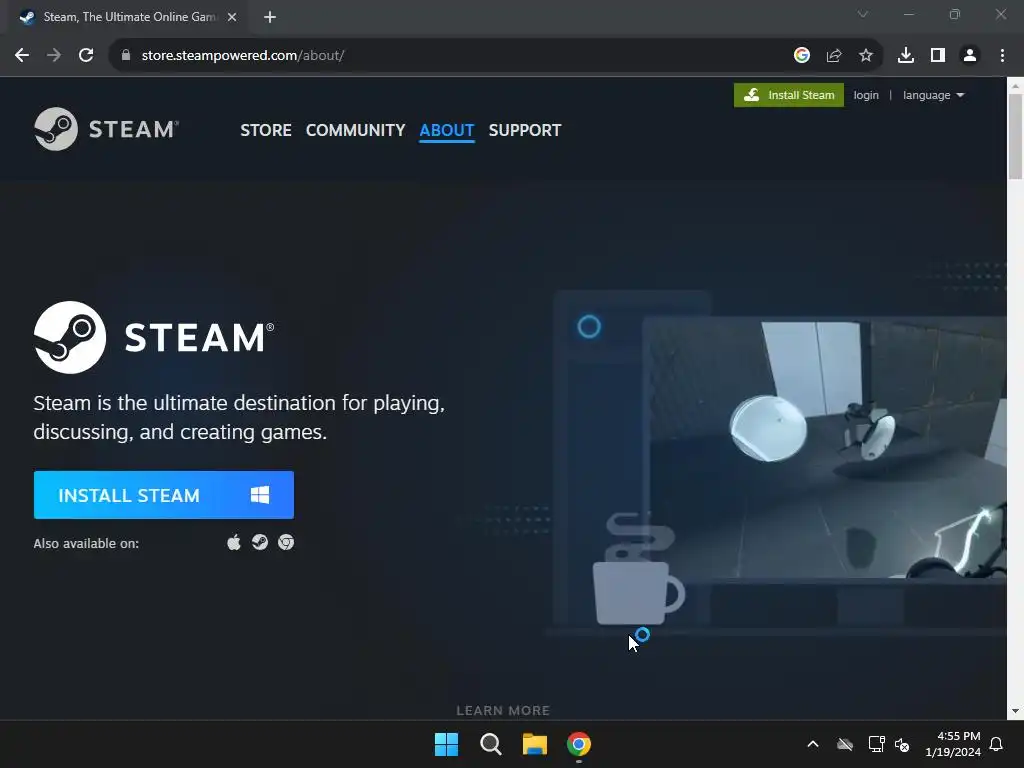Open the notifications bell
The width and height of the screenshot is (1024, 768).
[997, 744]
